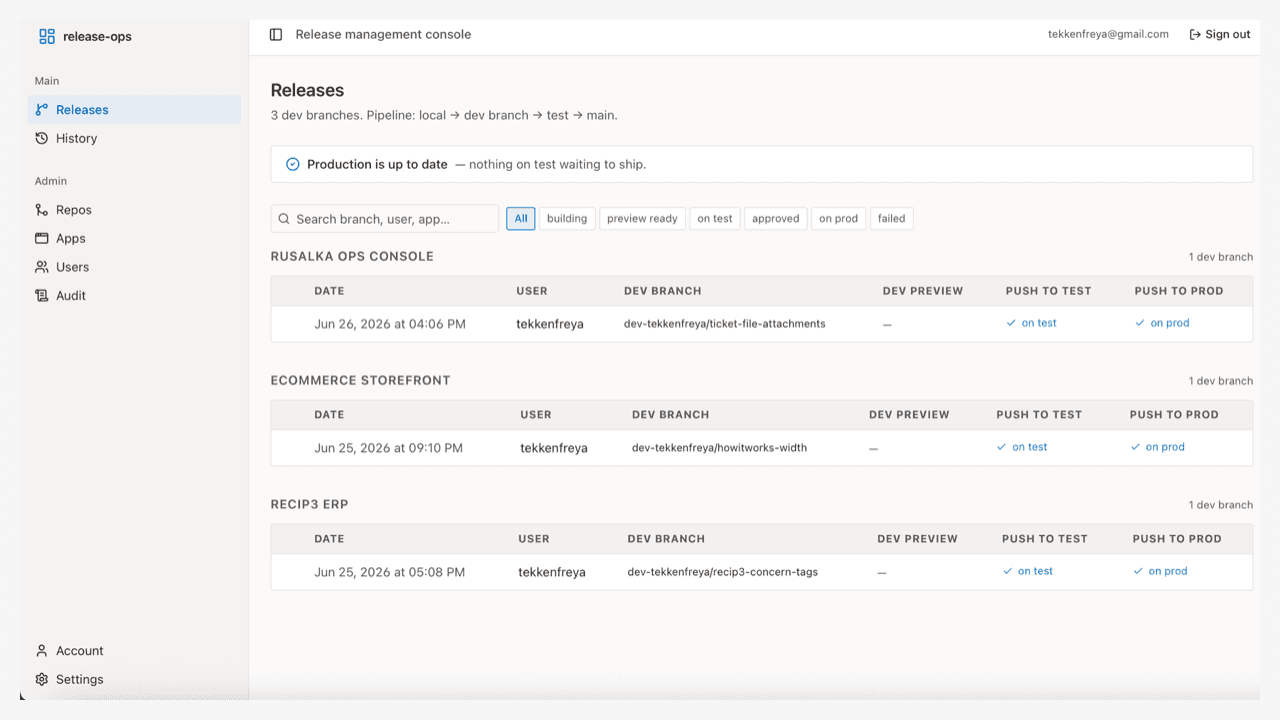Image resolution: width=1280 pixels, height=720 pixels.
Task: Open the Audit log page
Action: [x=134, y=295]
